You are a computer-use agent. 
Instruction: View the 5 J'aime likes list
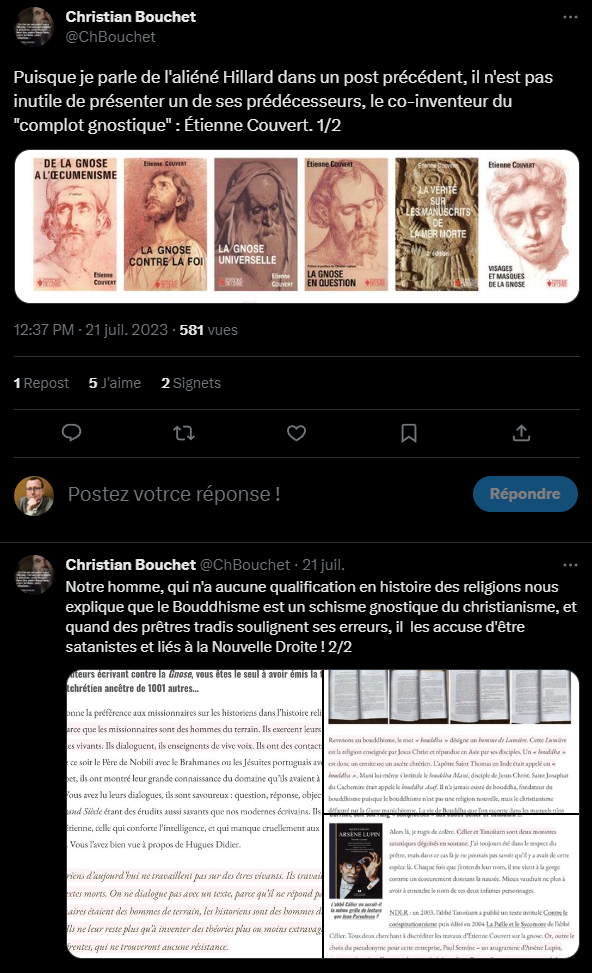[x=115, y=383]
